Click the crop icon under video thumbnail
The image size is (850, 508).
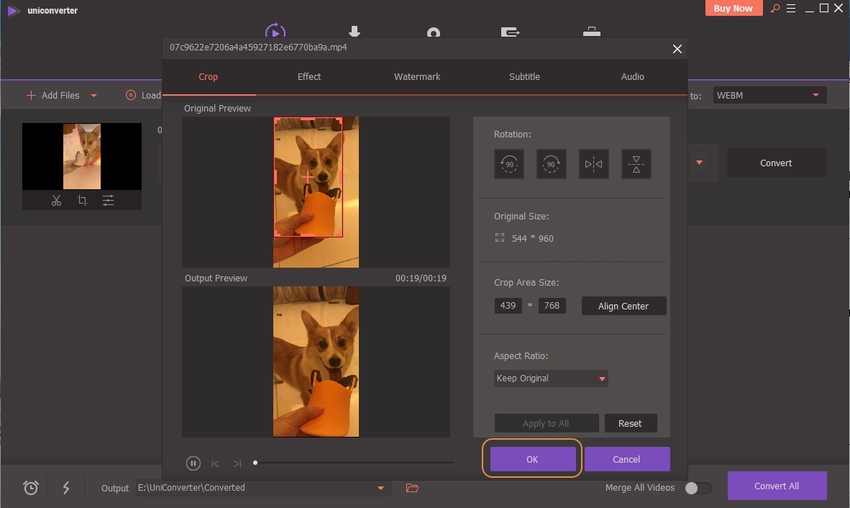pos(82,201)
